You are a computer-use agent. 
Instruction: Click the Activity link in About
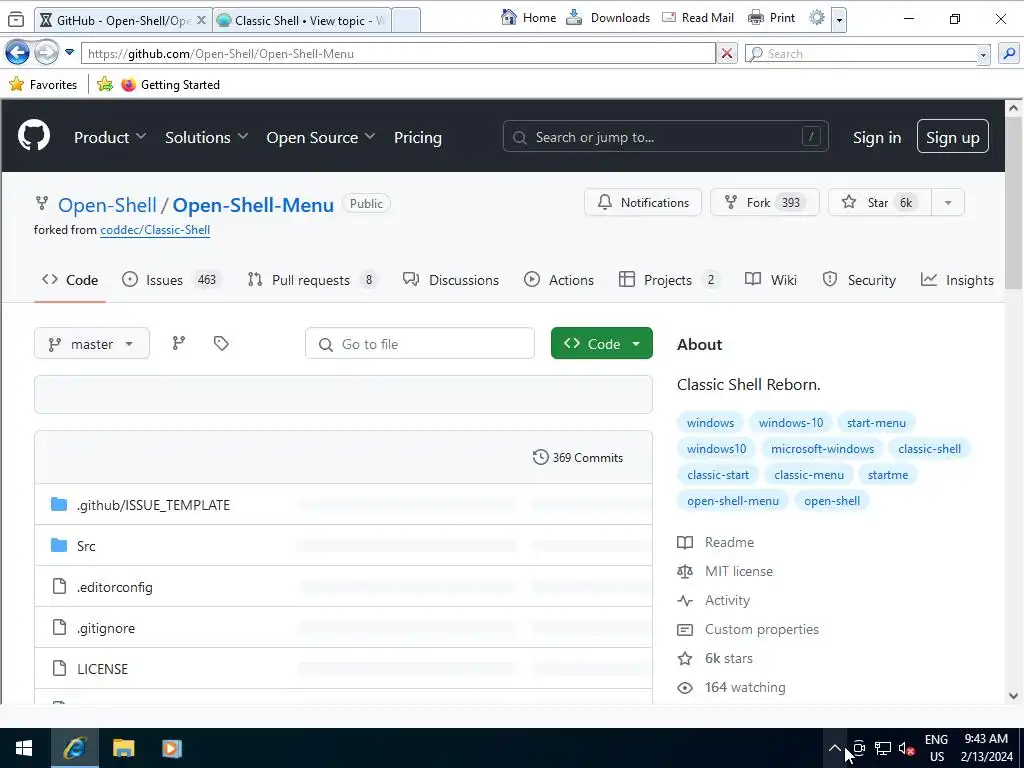point(727,600)
